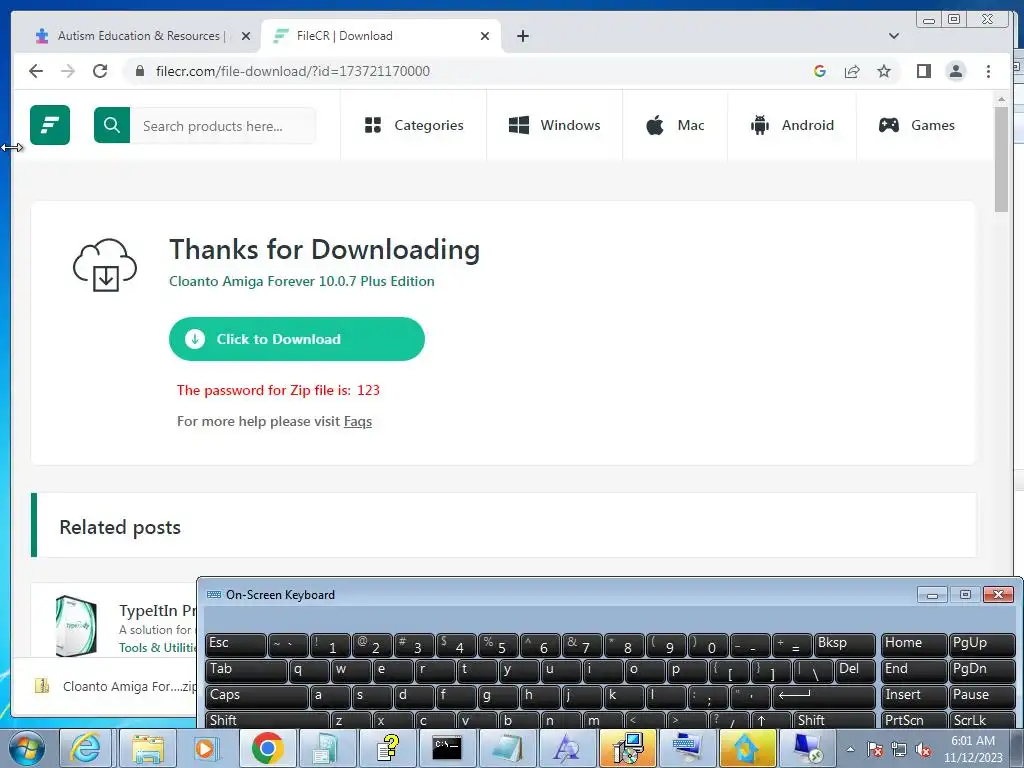Click the Esc key on On-Screen Keyboard
1024x768 pixels.
(x=236, y=645)
